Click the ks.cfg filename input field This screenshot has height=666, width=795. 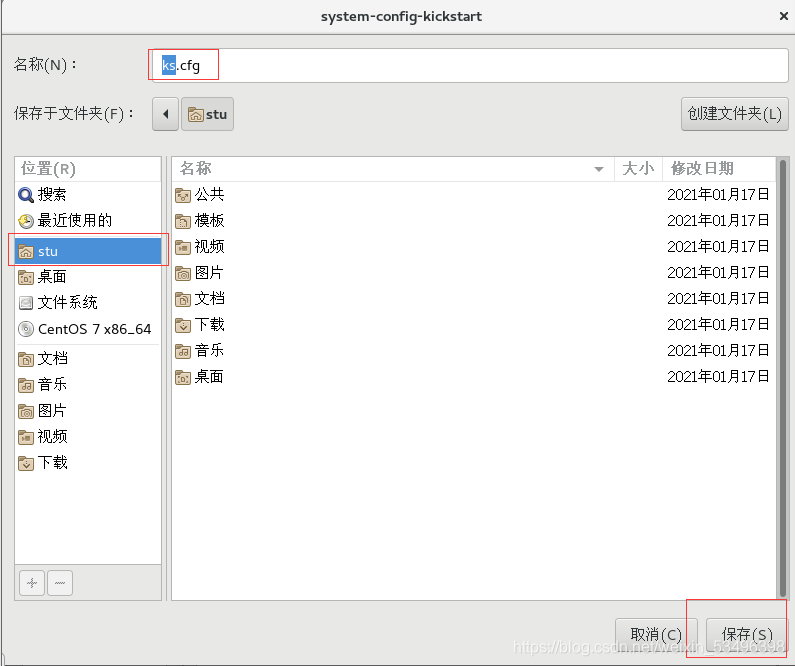(470, 65)
